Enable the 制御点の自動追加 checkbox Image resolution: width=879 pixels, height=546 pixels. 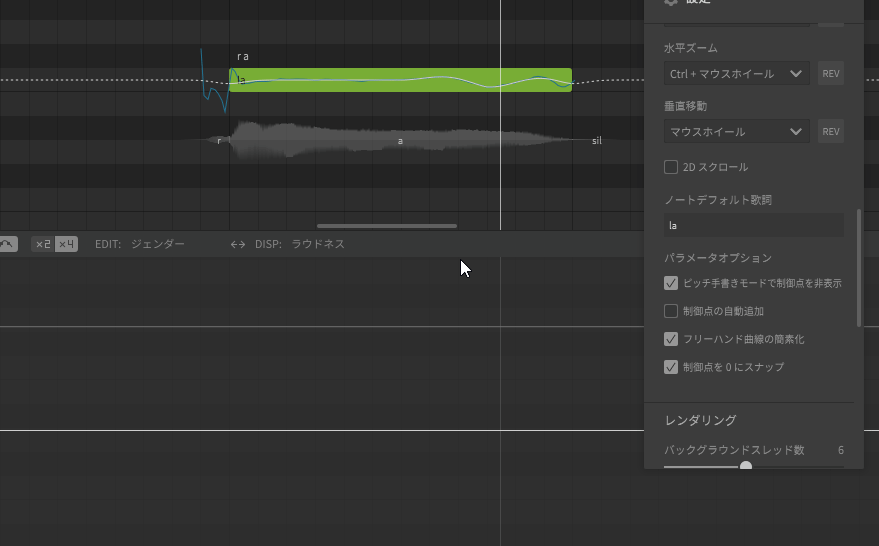point(671,311)
